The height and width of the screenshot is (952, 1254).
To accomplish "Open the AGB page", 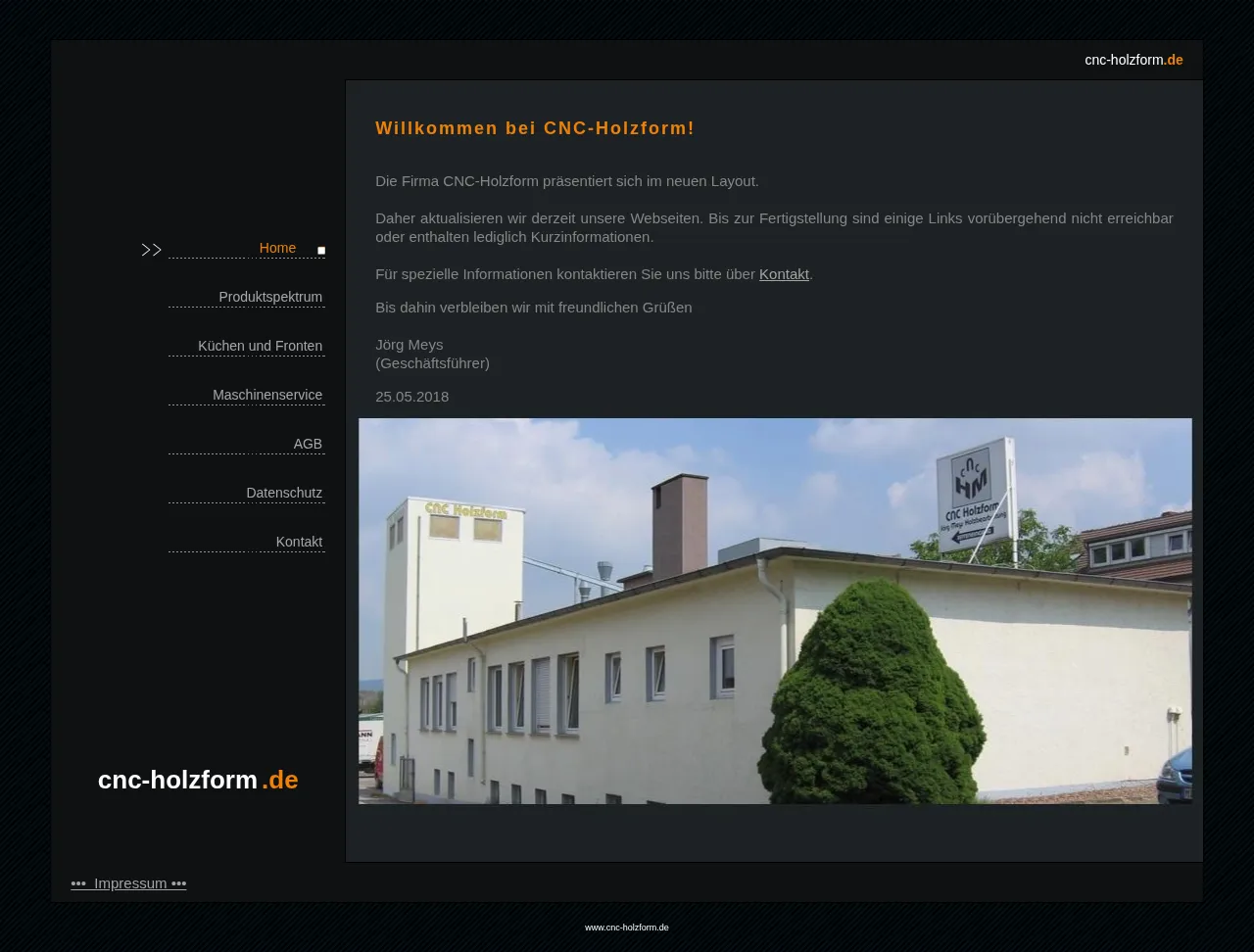I will coord(307,444).
